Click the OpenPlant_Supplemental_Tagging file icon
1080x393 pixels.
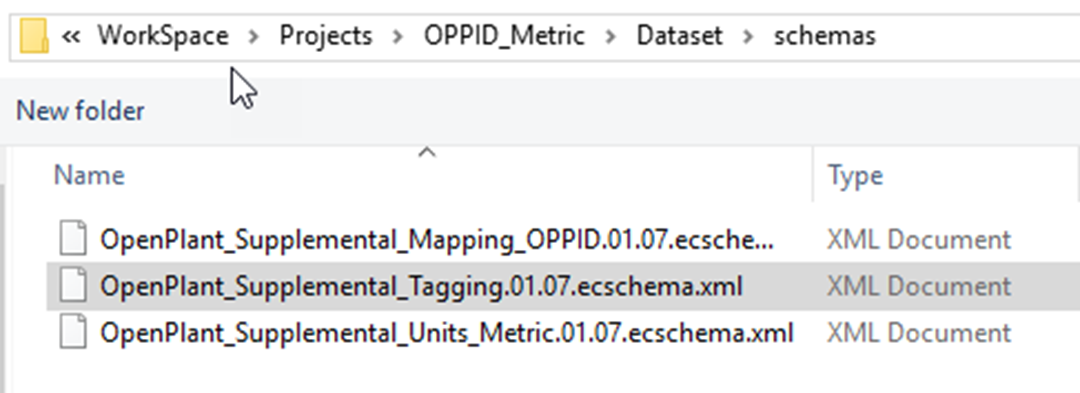tap(73, 286)
